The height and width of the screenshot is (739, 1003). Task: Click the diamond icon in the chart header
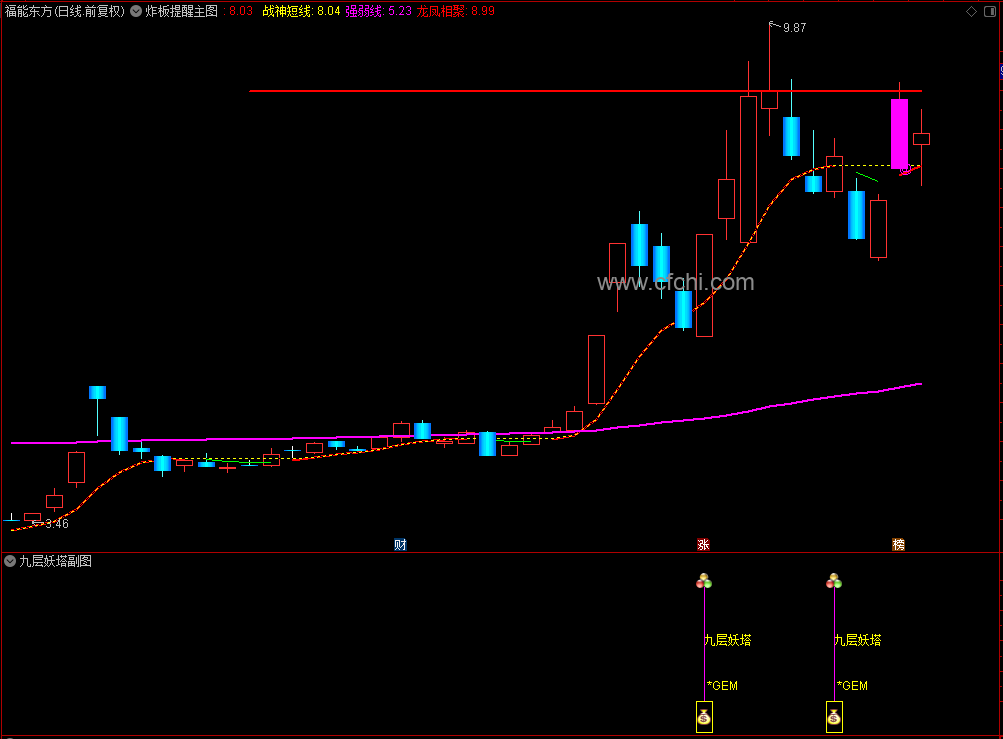pos(971,12)
